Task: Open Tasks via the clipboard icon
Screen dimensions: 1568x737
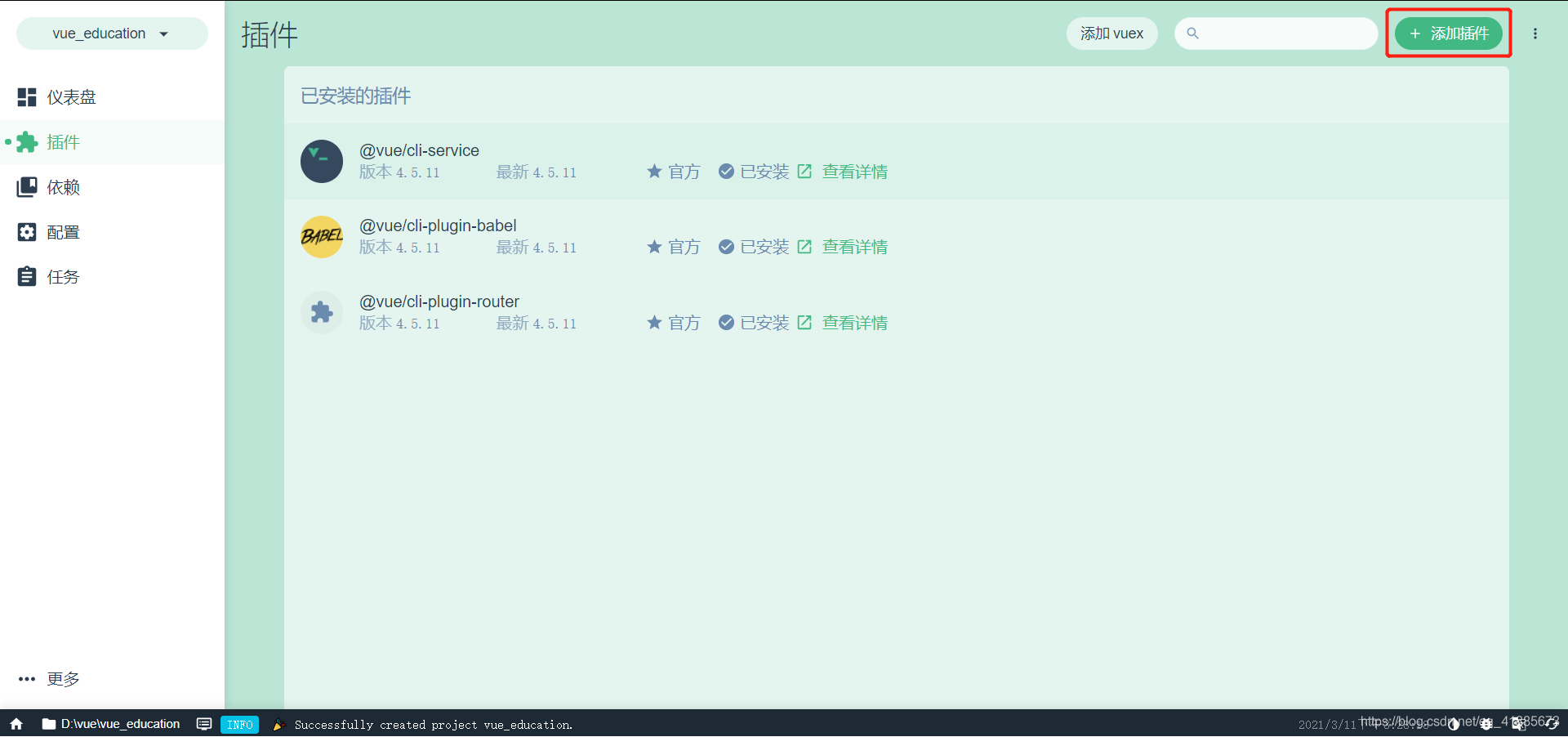Action: (27, 277)
